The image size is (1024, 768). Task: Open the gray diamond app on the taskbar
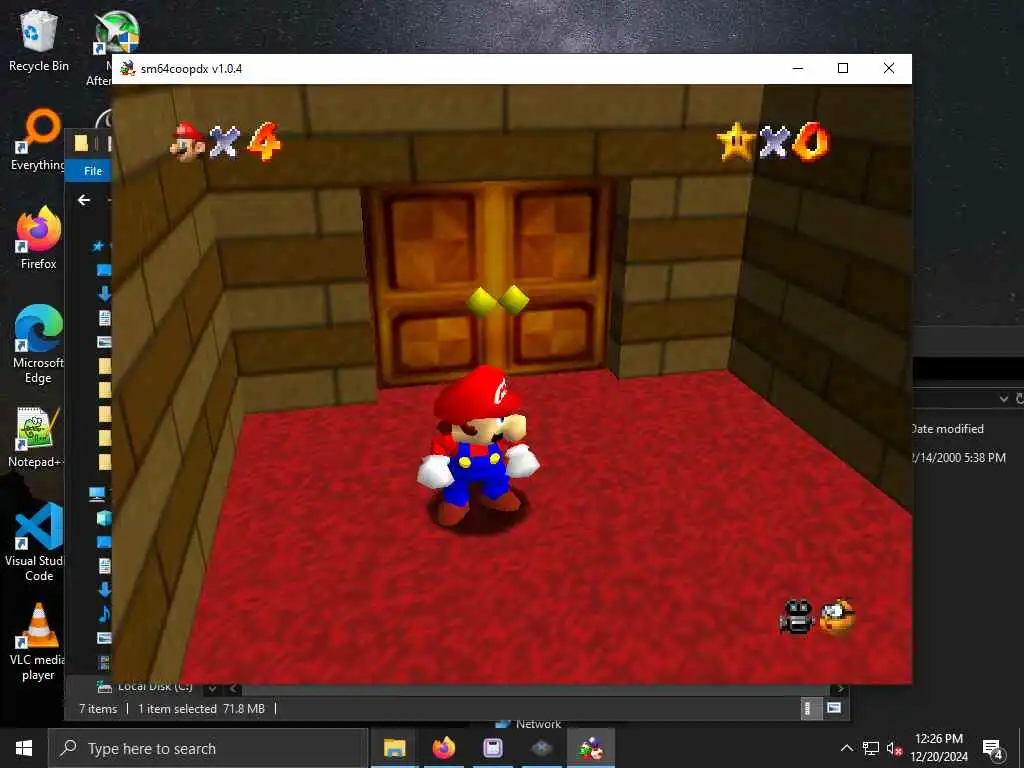541,748
